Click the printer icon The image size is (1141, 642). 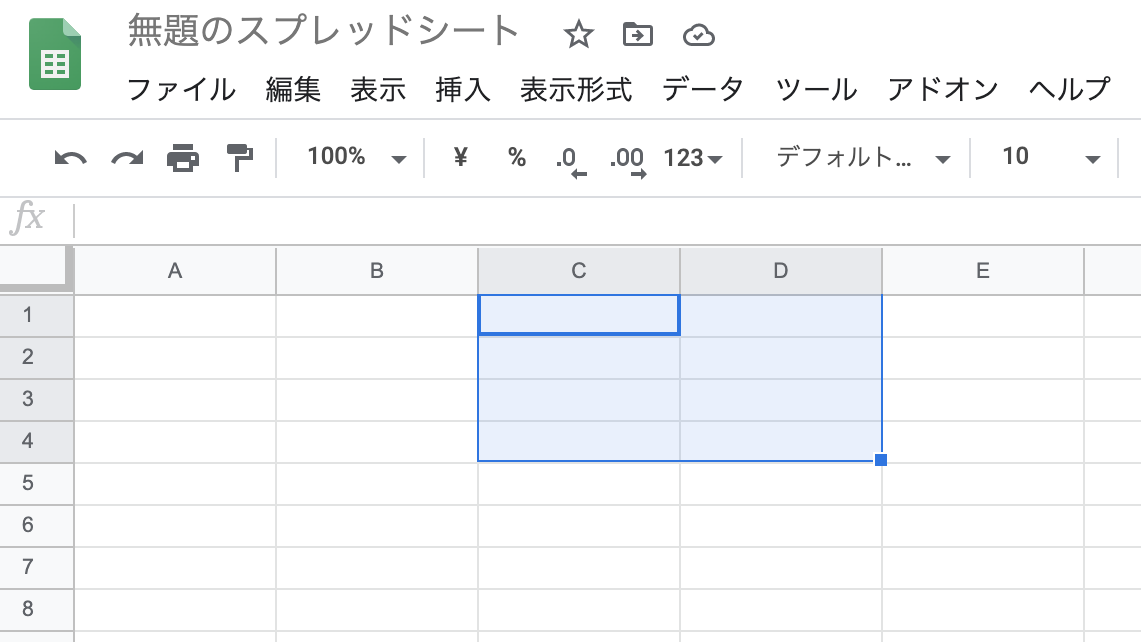point(183,157)
